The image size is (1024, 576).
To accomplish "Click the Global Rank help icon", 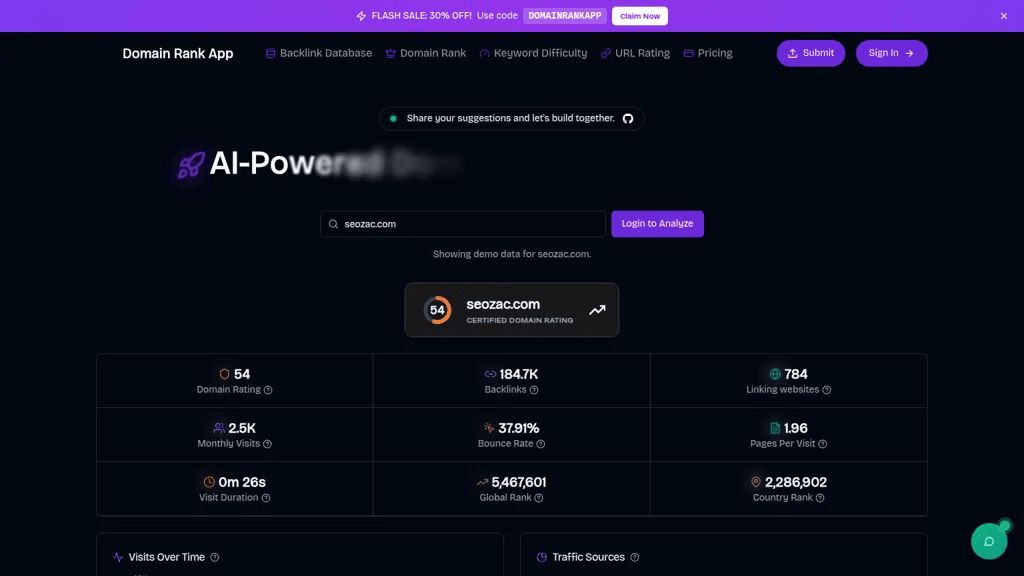I will 539,498.
